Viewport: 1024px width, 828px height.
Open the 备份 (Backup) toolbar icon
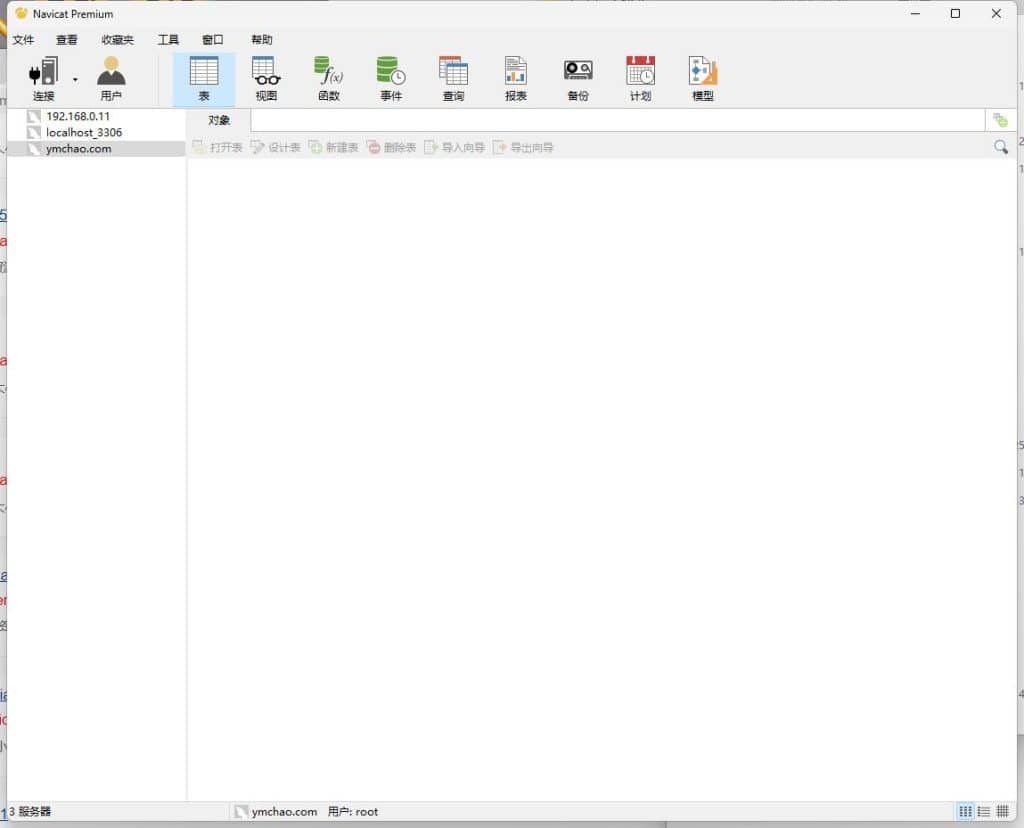coord(578,73)
